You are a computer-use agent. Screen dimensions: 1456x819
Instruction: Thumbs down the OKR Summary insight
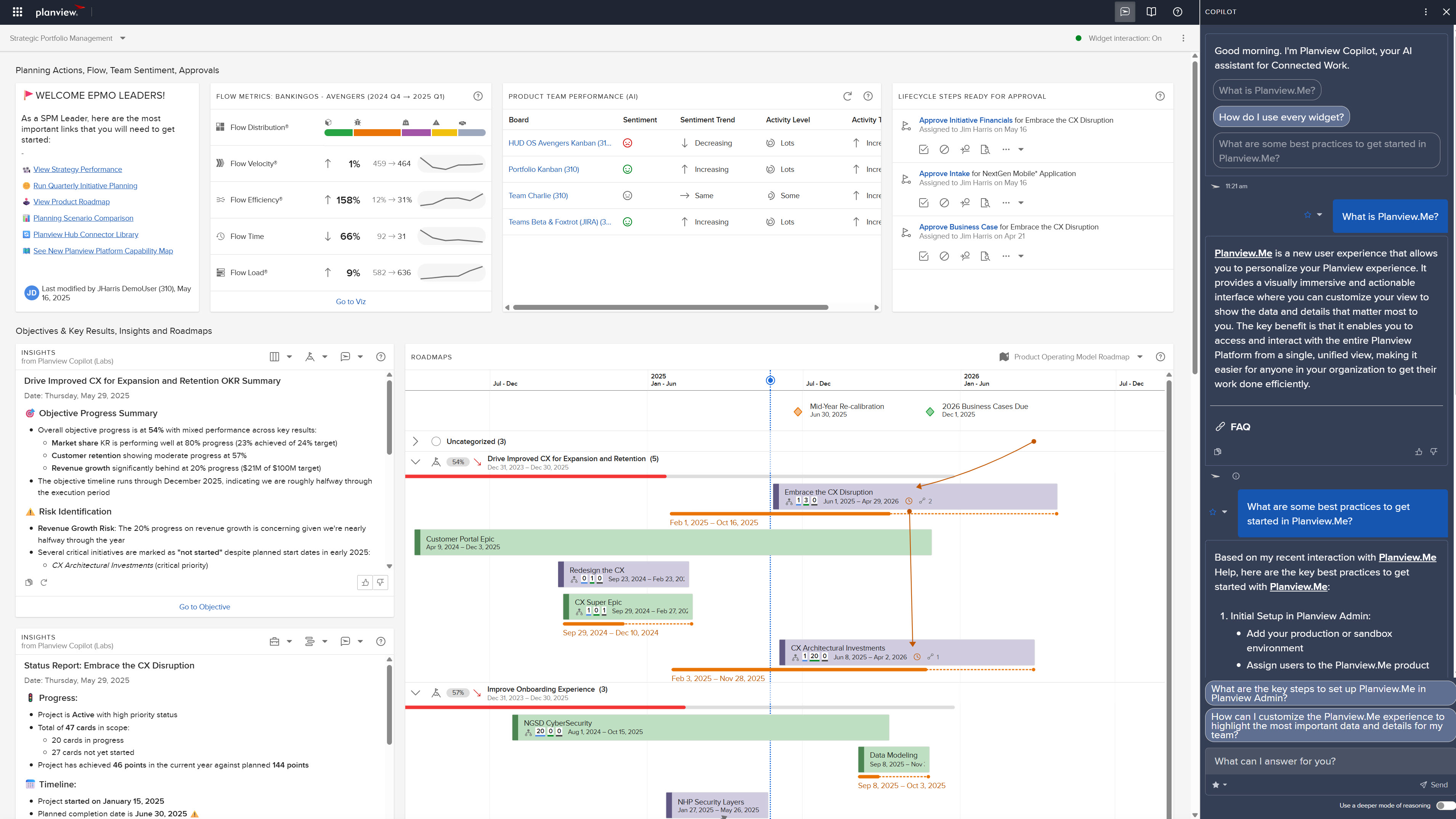[380, 582]
